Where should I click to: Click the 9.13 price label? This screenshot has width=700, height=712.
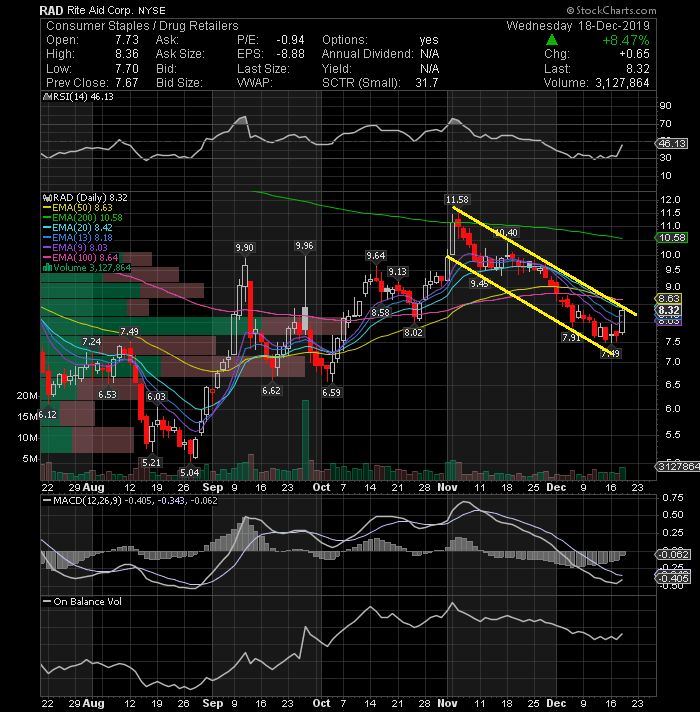[398, 272]
